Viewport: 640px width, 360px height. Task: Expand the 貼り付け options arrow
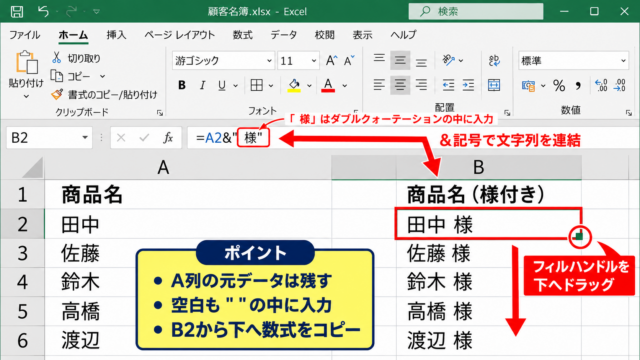pos(26,97)
